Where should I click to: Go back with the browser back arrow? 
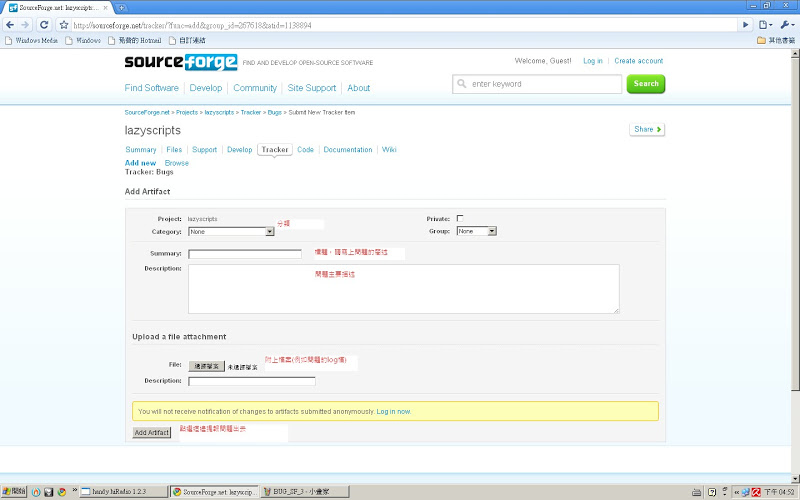pyautogui.click(x=10, y=24)
